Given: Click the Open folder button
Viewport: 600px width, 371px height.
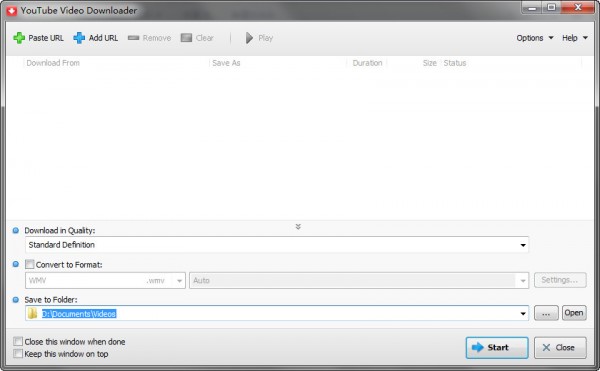Looking at the screenshot, I should coord(574,313).
